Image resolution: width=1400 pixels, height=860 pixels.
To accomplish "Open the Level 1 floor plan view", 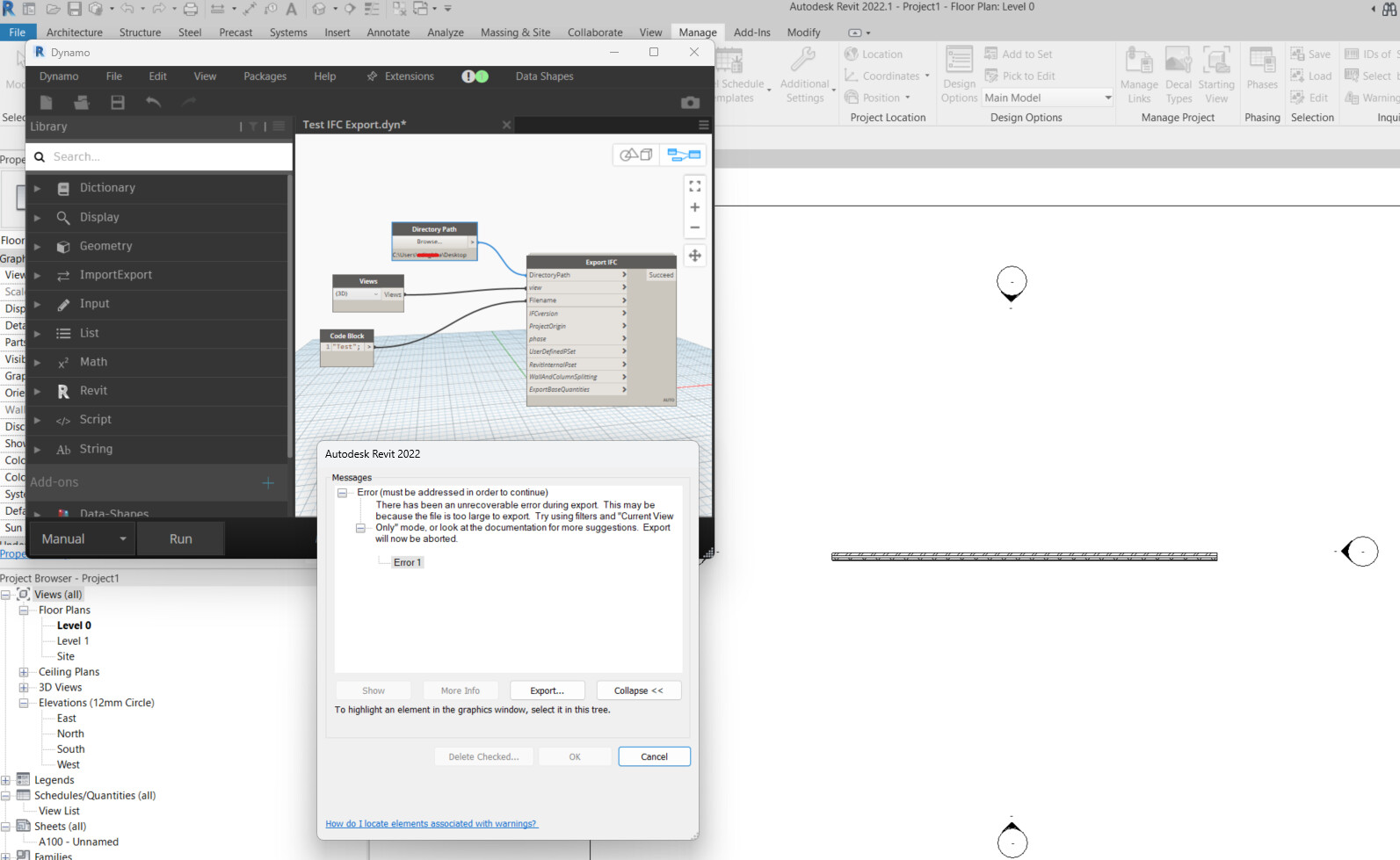I will [x=73, y=641].
